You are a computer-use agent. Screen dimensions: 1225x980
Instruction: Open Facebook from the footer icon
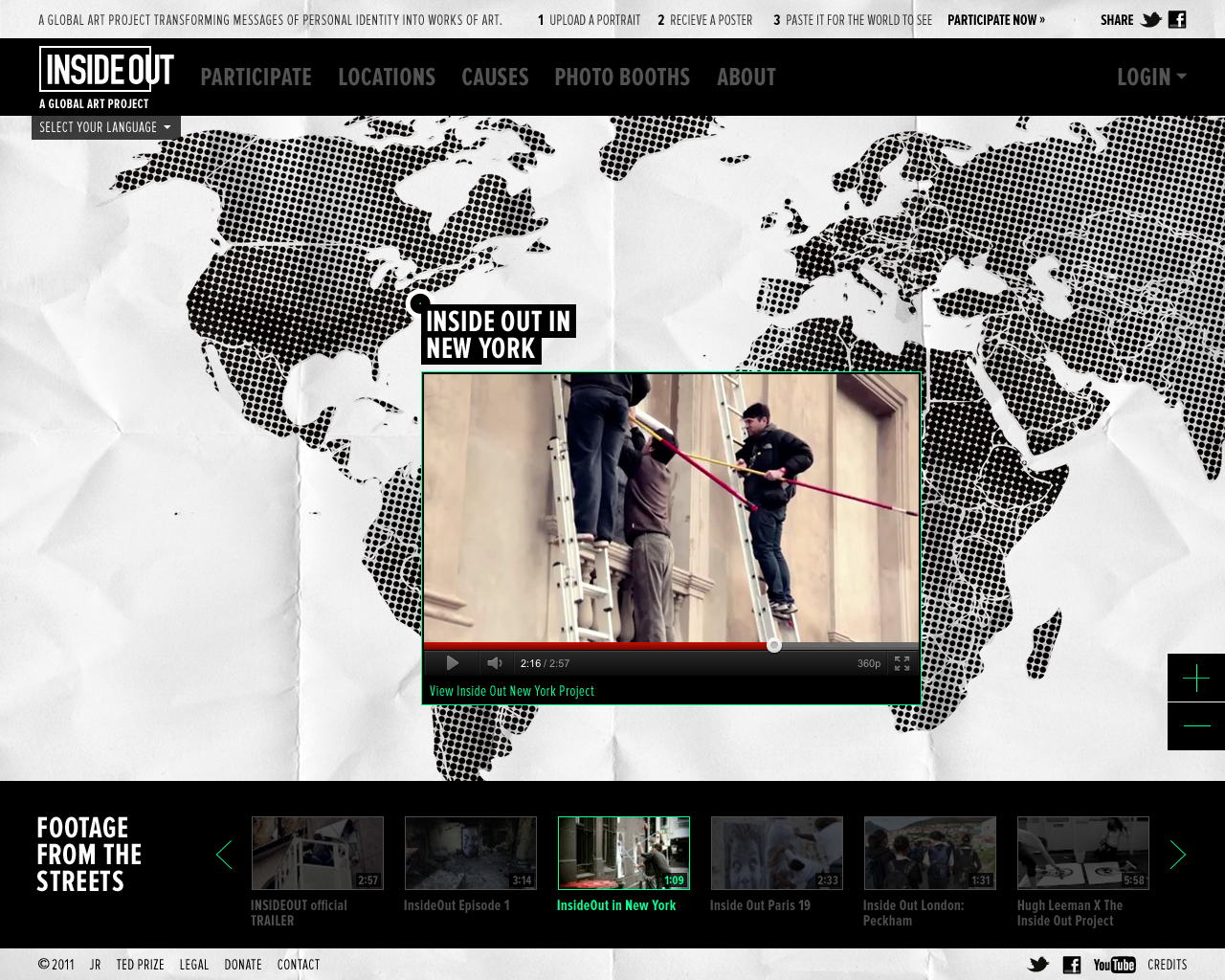point(1072,965)
